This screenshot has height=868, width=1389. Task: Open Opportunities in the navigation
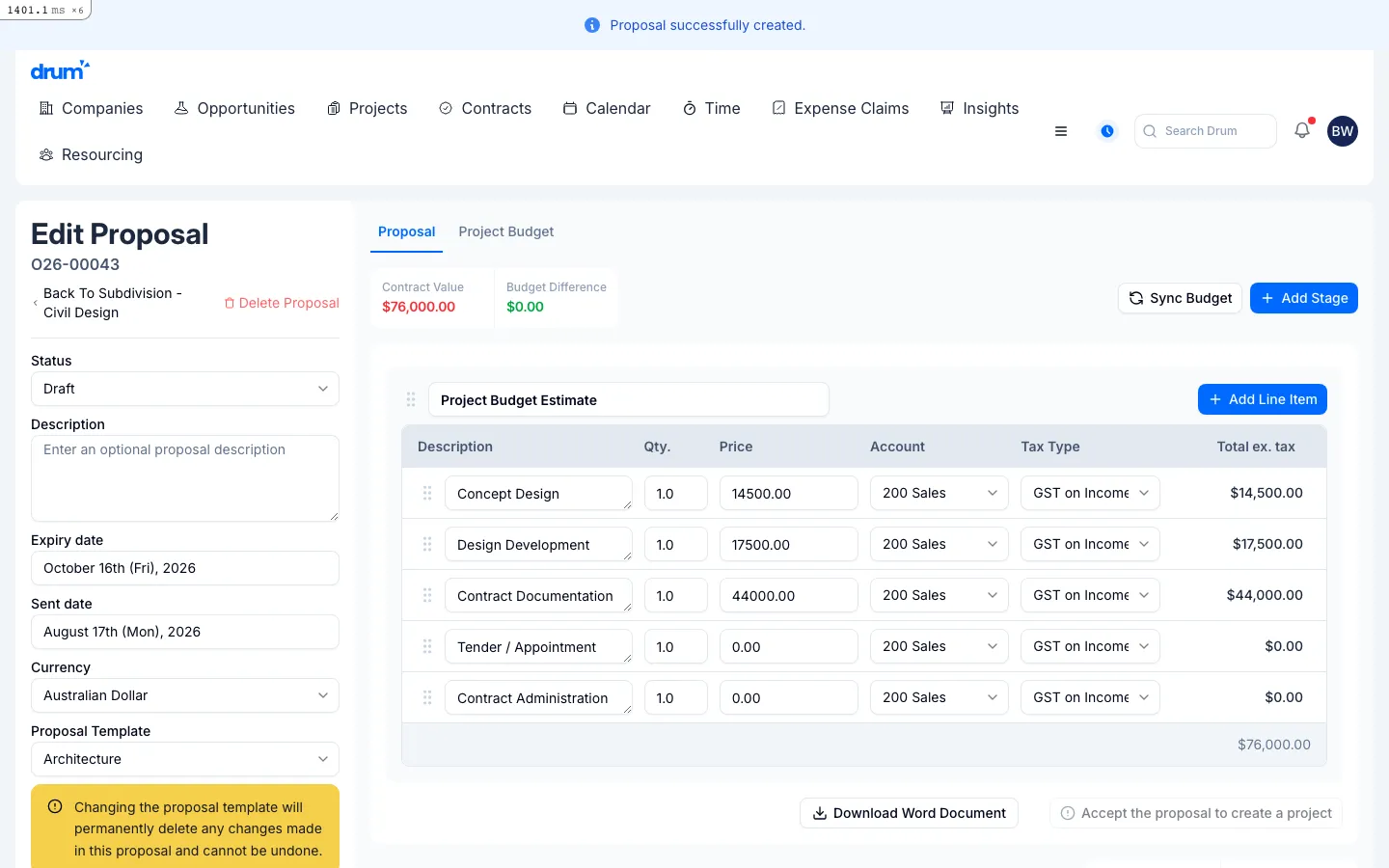[234, 108]
